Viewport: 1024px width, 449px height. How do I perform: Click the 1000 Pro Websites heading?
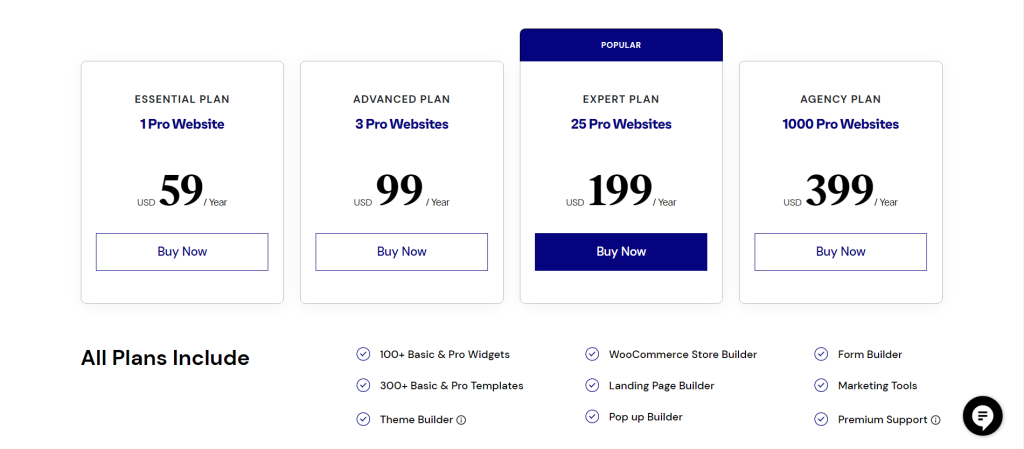coord(840,124)
